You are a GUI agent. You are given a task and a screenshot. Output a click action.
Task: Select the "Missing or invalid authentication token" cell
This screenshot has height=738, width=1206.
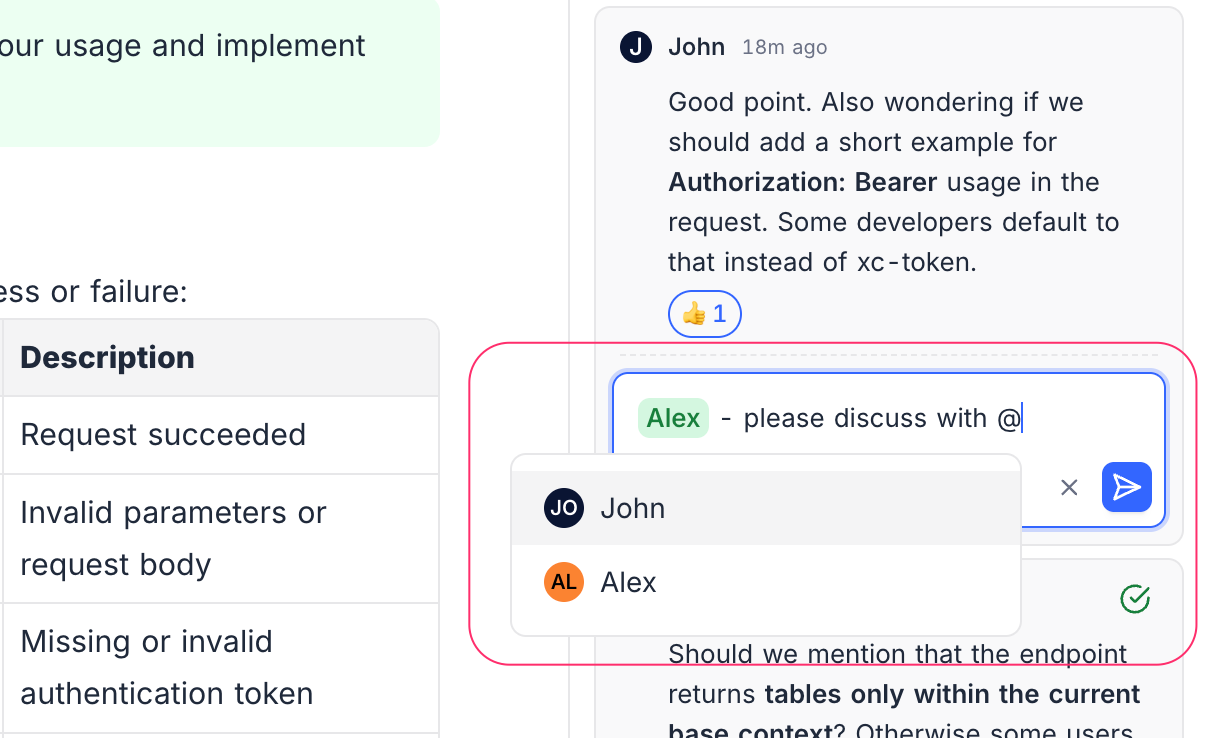tap(167, 667)
